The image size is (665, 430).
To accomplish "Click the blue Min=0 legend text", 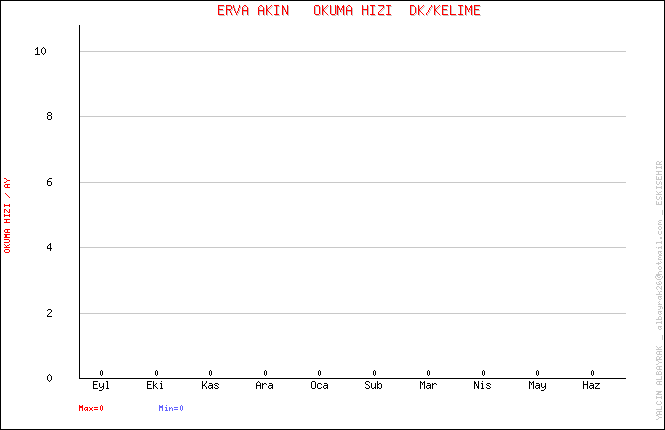I will point(171,408).
